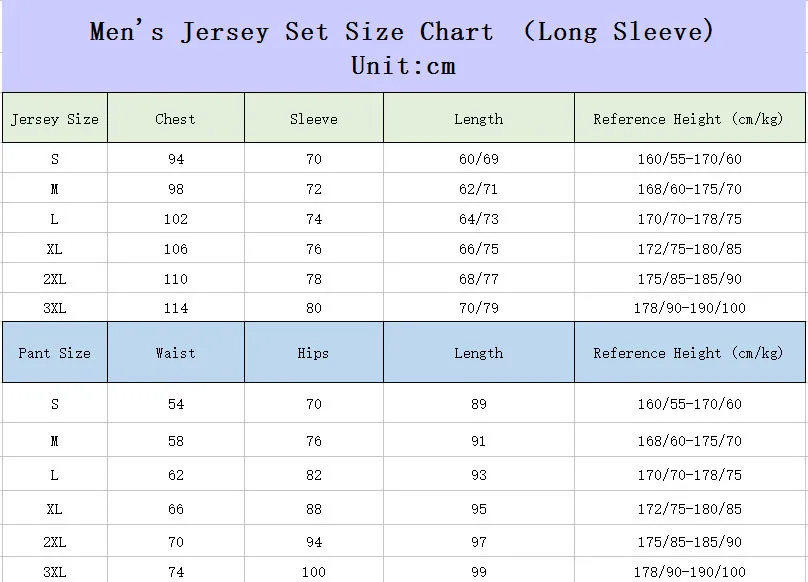Image resolution: width=808 pixels, height=582 pixels.
Task: Click pant Reference Height header cell
Action: (x=689, y=353)
